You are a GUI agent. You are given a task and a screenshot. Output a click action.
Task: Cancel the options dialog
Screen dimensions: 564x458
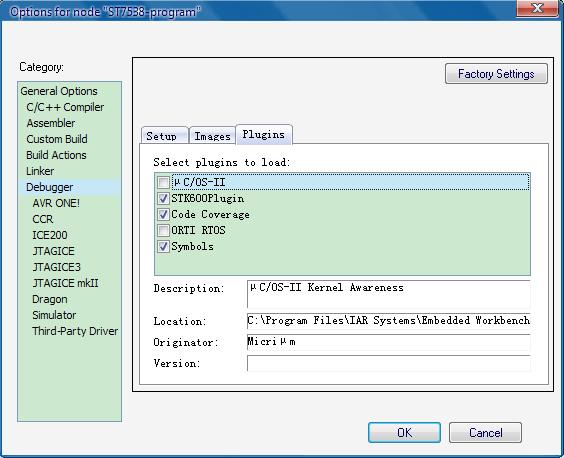click(485, 432)
